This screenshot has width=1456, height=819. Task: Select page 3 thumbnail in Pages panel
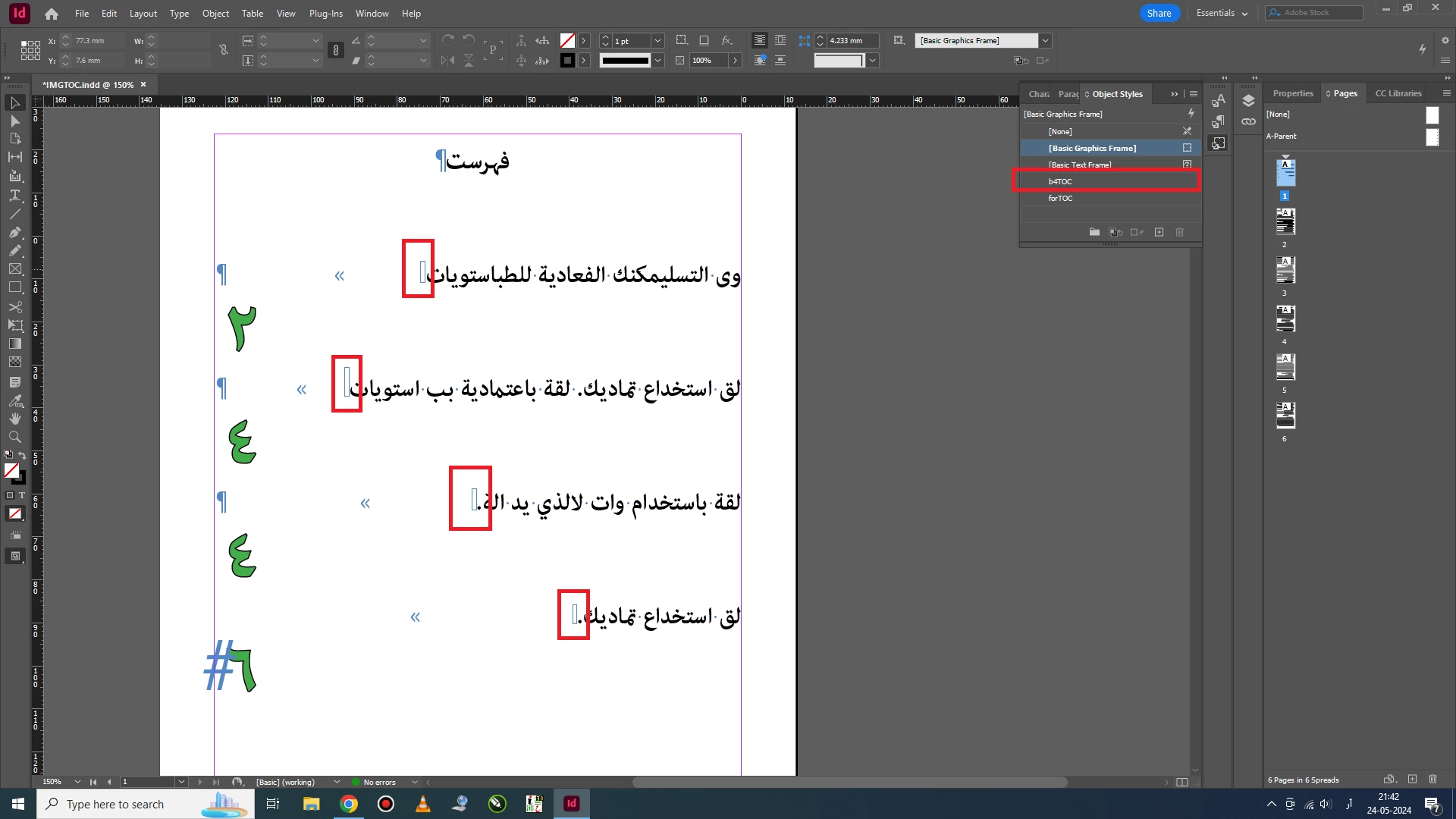[x=1285, y=270]
